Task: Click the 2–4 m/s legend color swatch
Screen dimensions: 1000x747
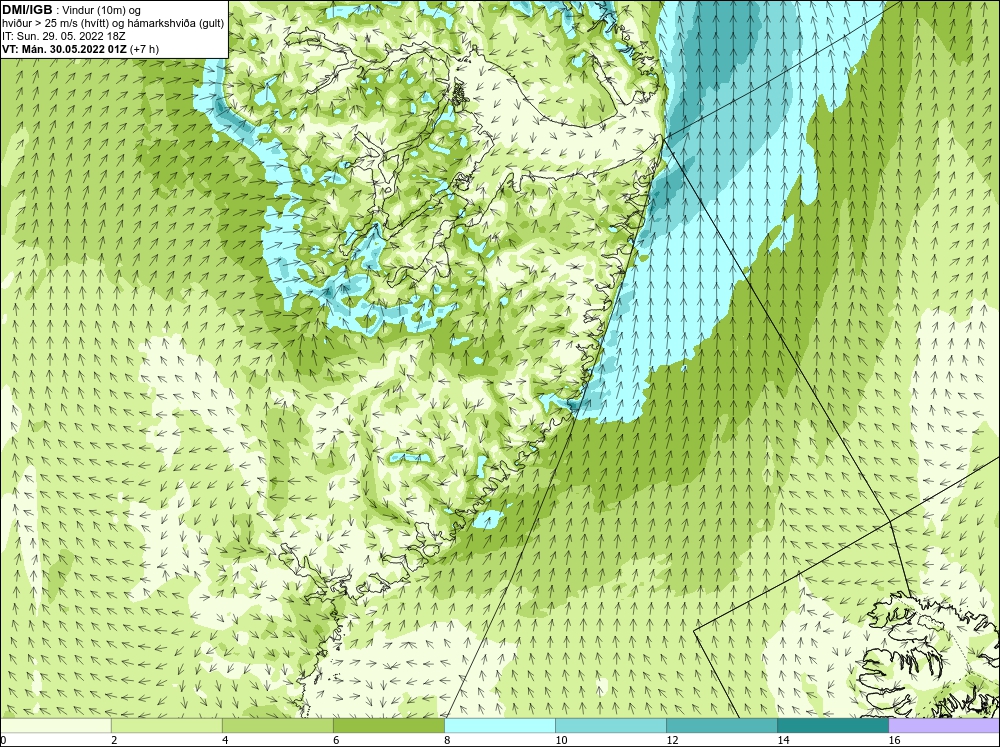Action: [x=167, y=725]
